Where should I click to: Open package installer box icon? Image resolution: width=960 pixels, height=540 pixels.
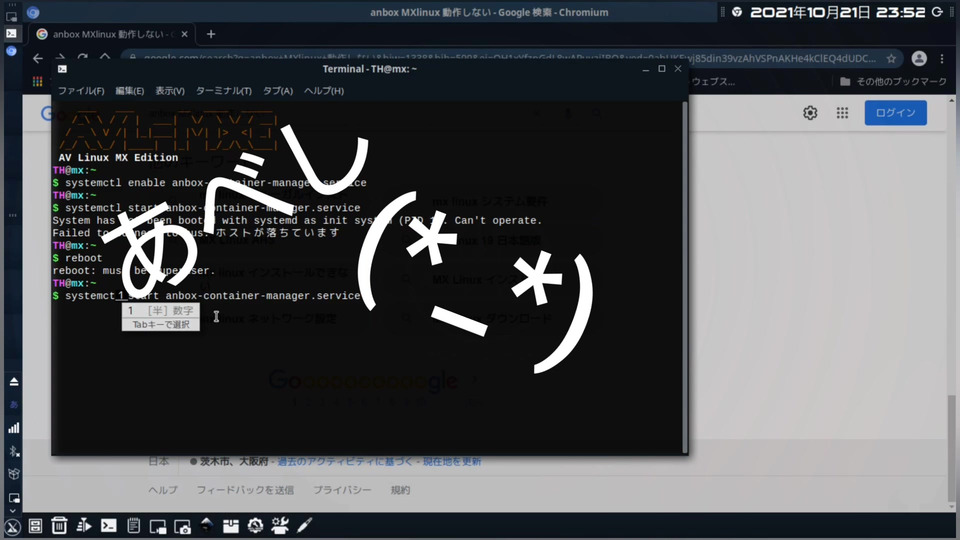tap(231, 527)
